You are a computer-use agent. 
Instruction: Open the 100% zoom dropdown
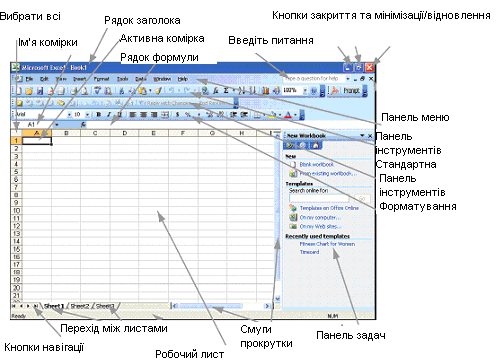[x=305, y=91]
